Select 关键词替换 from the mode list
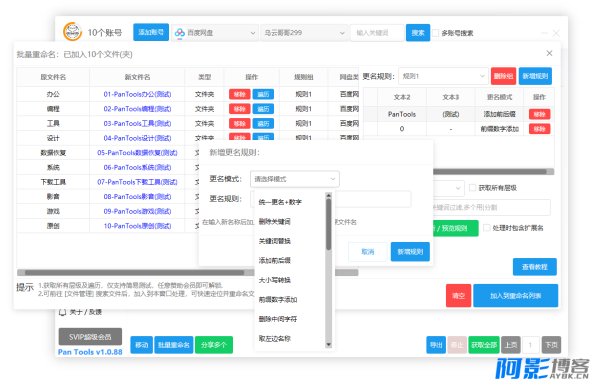This screenshot has height=380, width=591. point(275,241)
